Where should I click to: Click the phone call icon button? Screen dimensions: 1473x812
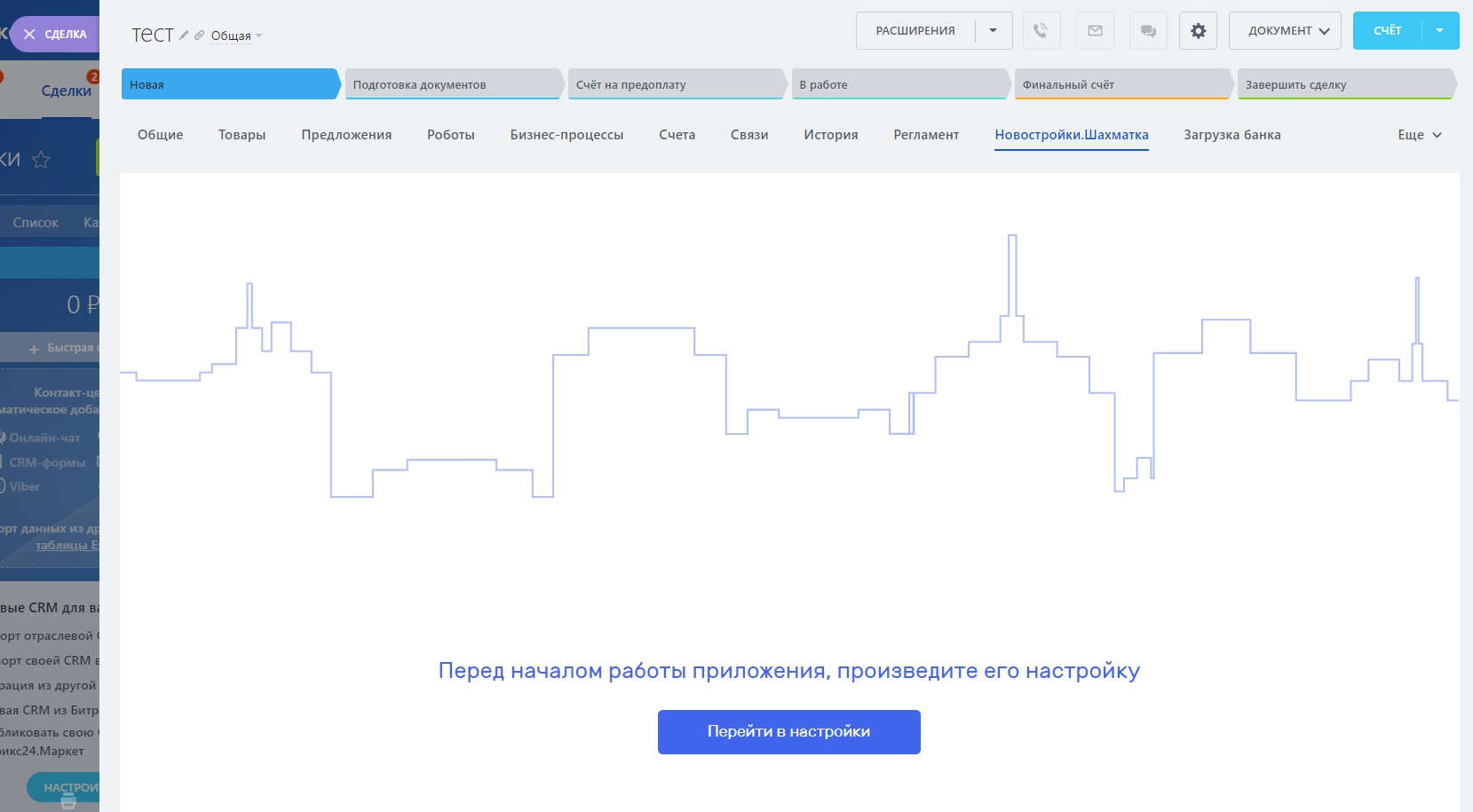point(1041,31)
